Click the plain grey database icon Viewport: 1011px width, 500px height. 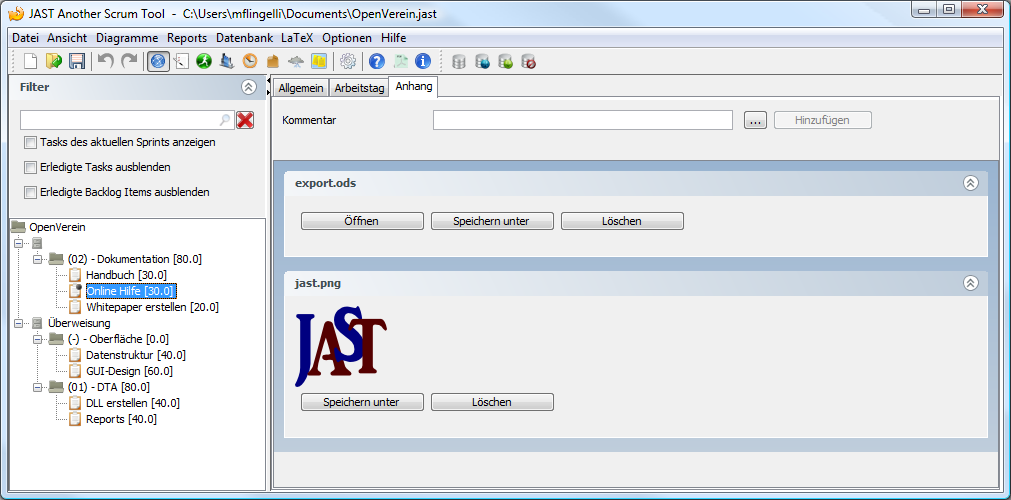click(x=459, y=62)
